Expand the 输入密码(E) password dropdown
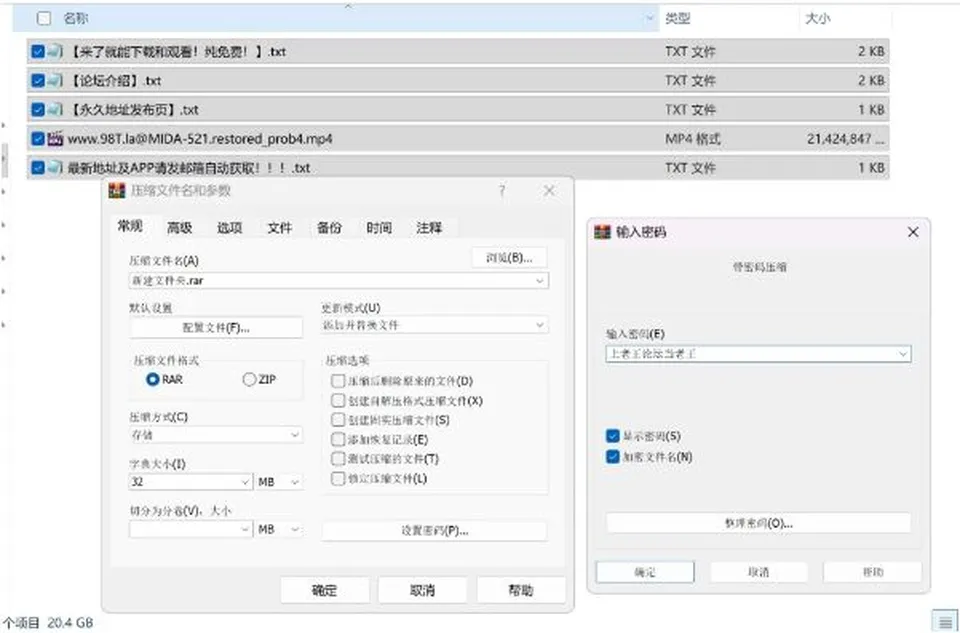 tap(902, 354)
